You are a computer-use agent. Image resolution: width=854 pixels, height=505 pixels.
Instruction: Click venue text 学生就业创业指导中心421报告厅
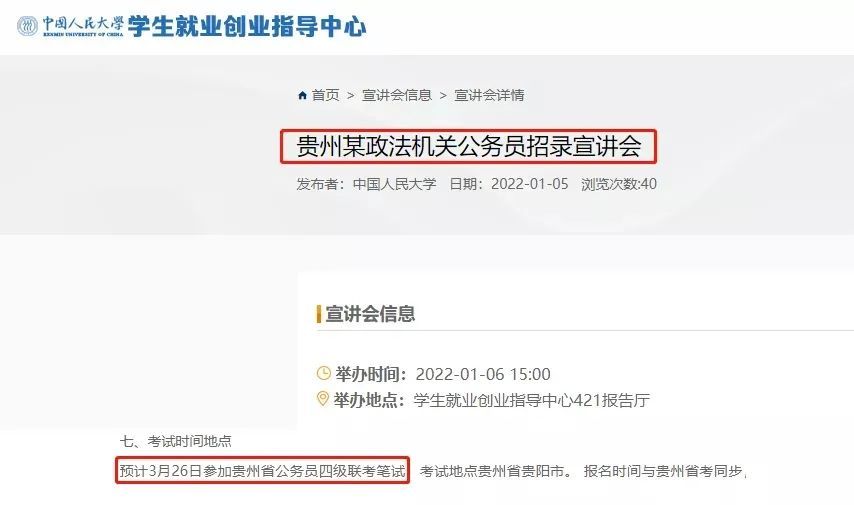(x=532, y=400)
